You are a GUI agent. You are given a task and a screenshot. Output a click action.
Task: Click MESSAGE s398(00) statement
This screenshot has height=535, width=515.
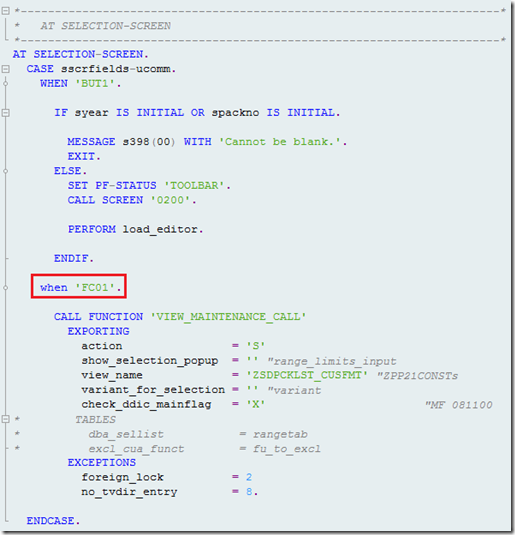tap(207, 142)
